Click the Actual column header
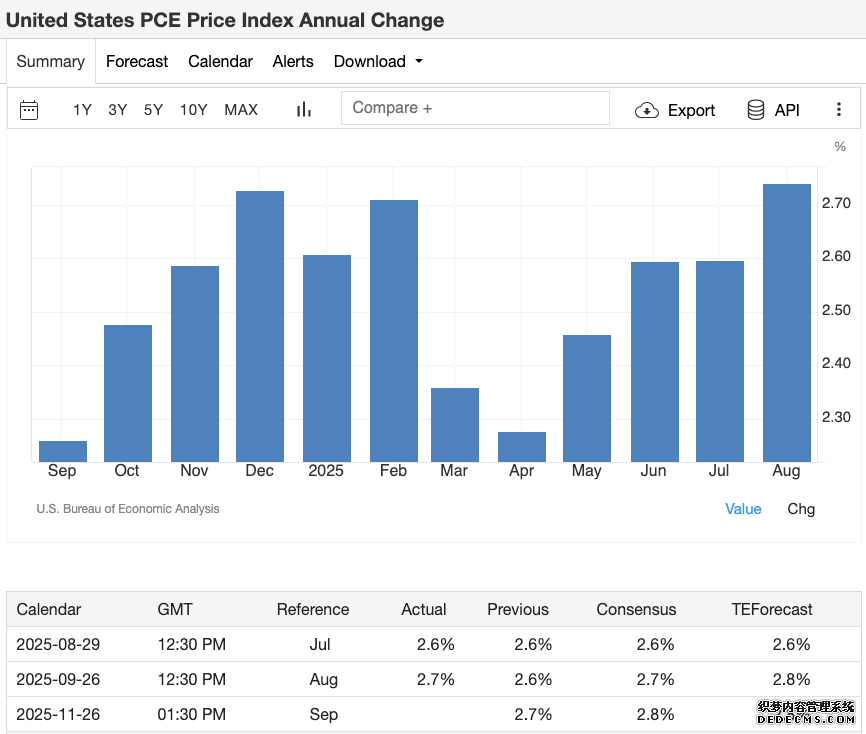 (x=424, y=609)
